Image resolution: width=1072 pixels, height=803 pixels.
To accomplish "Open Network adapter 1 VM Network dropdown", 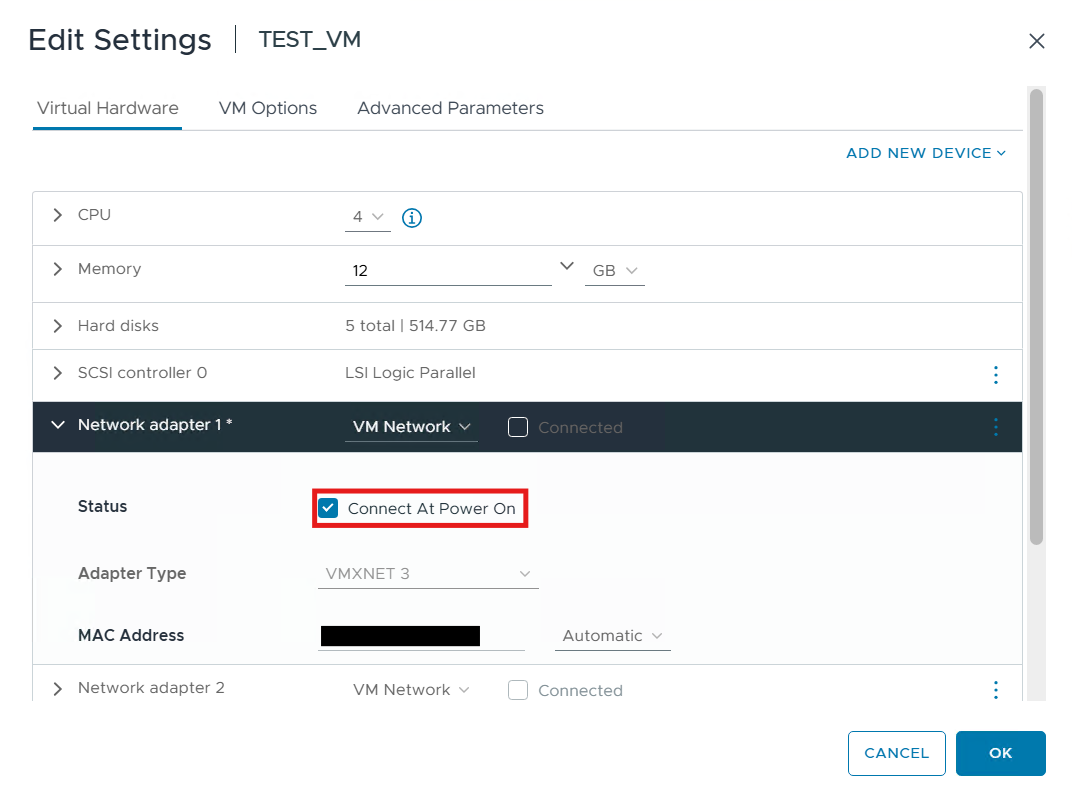I will pos(411,427).
